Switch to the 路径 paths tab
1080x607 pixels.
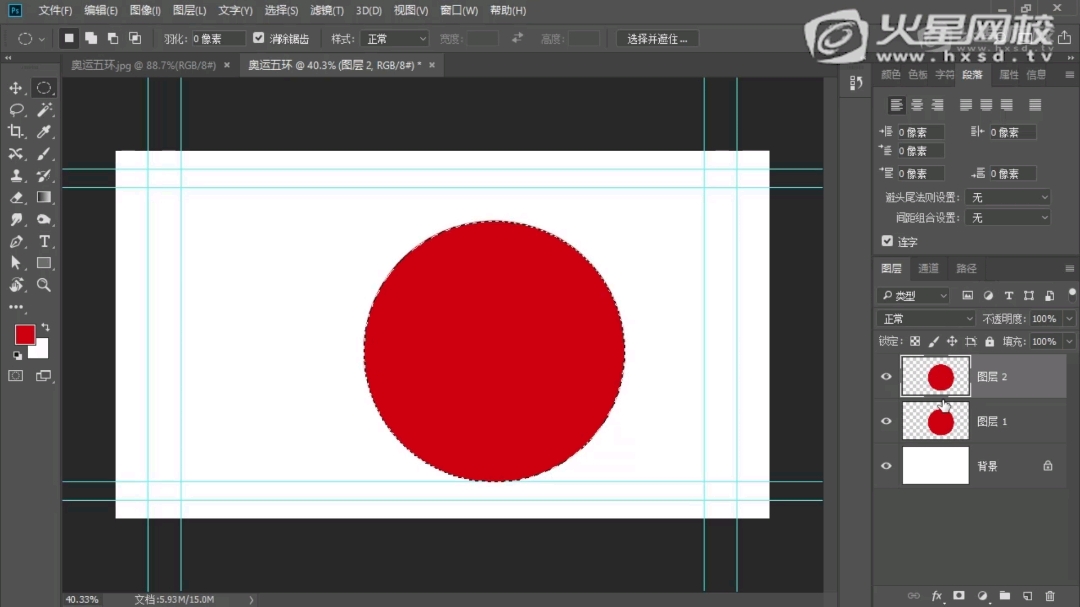pyautogui.click(x=966, y=269)
